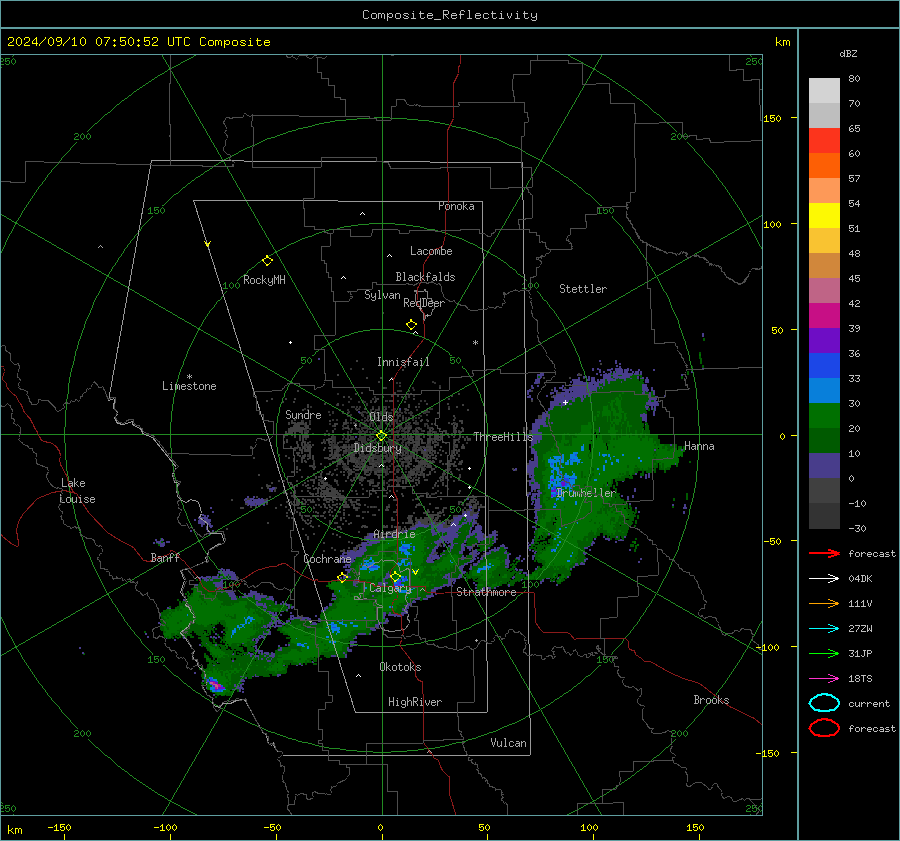Click the yellow radar-center diamond above Didsbury
Screen dimensions: 900x841
pyautogui.click(x=382, y=436)
